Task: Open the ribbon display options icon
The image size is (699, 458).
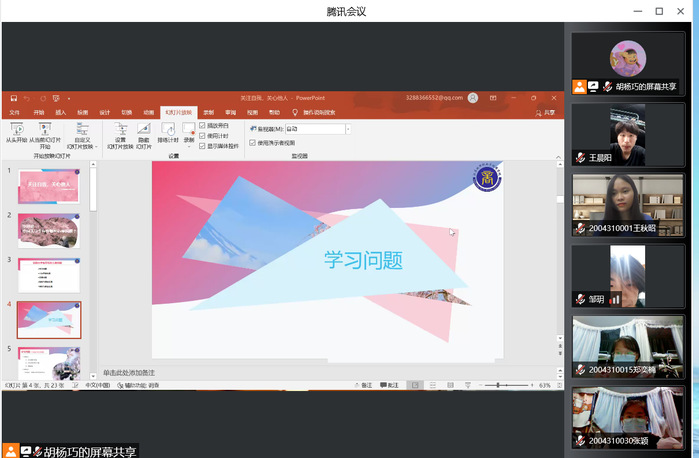Action: [493, 98]
